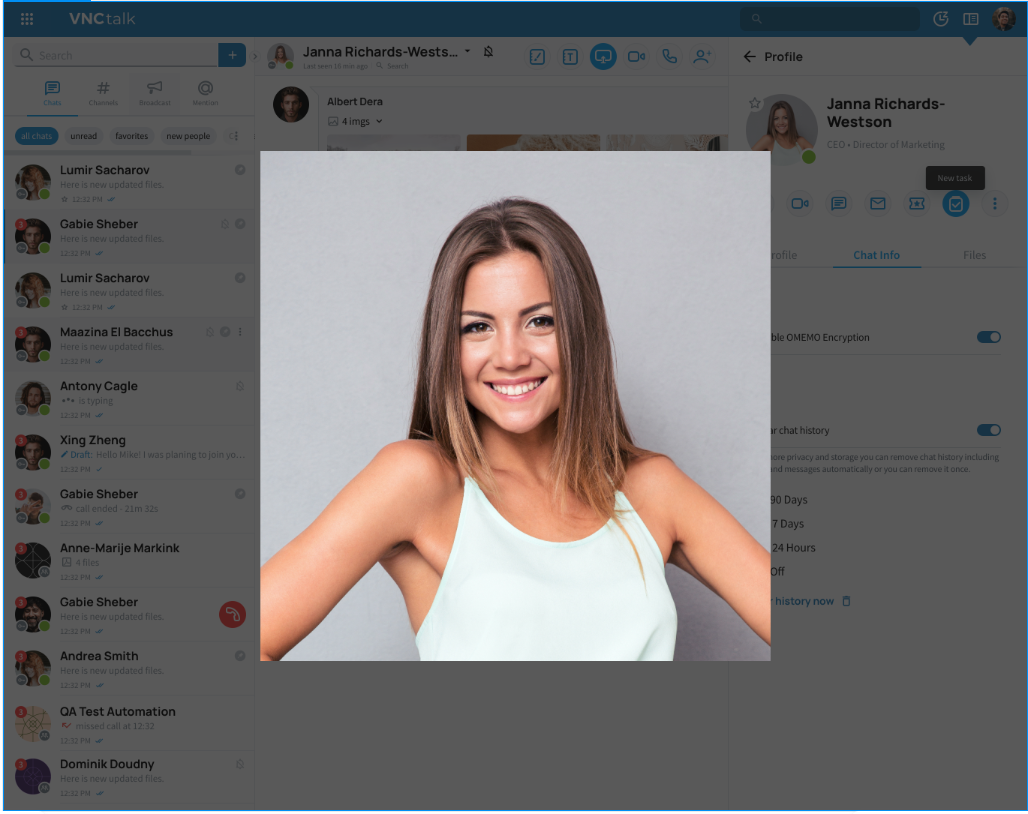Filter chats by unread

pos(84,136)
